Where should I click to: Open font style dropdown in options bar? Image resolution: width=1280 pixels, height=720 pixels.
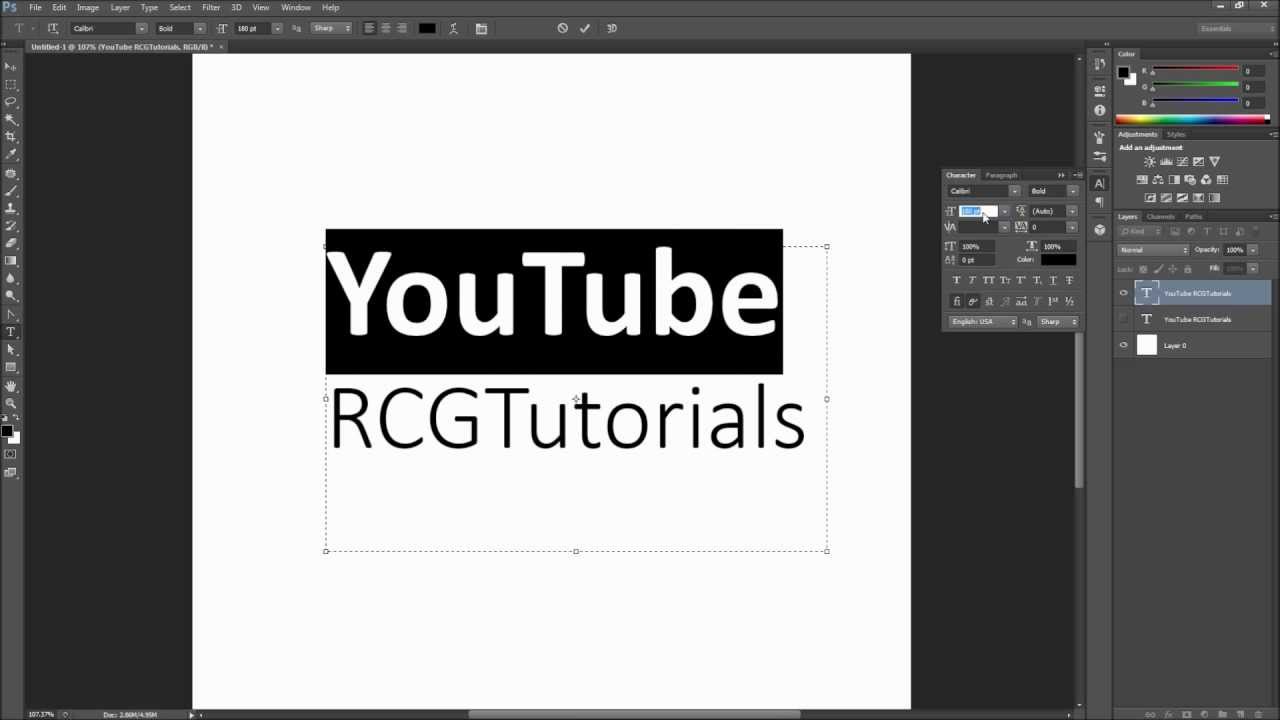pyautogui.click(x=199, y=28)
